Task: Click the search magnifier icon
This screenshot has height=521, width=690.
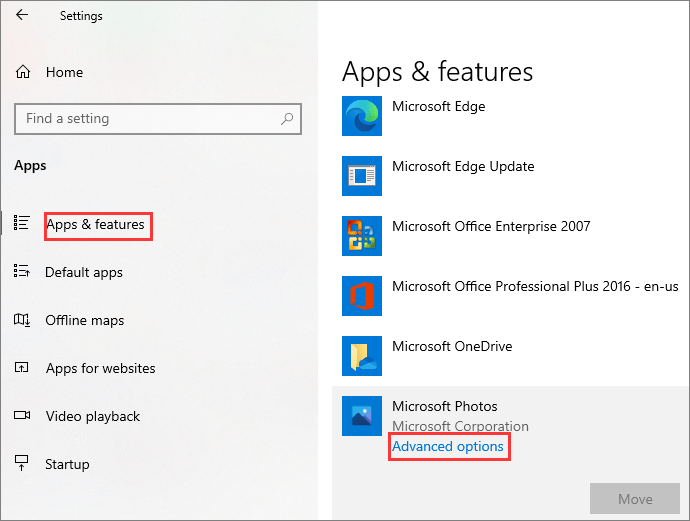Action: click(287, 119)
